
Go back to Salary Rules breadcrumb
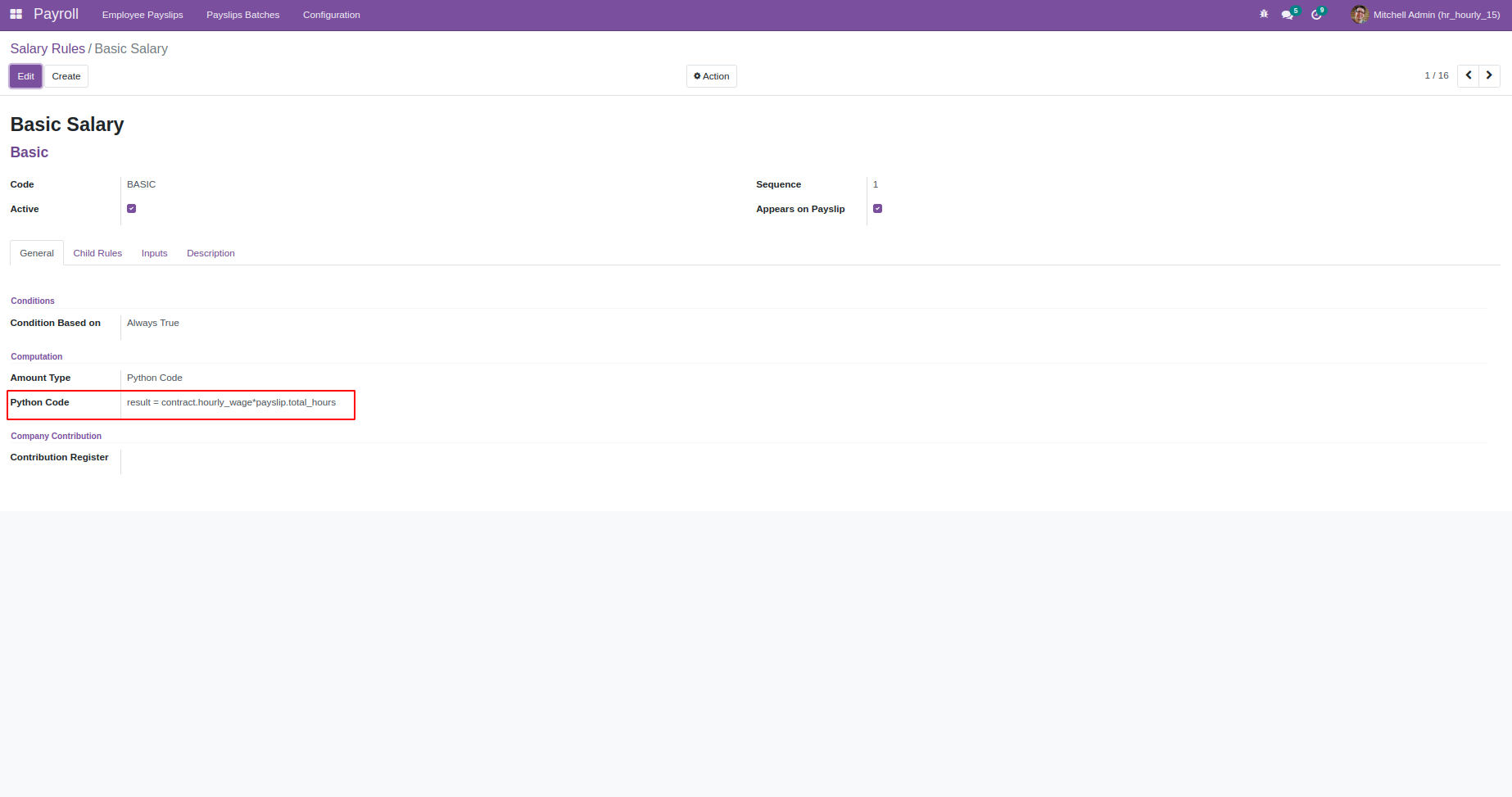pyautogui.click(x=48, y=49)
